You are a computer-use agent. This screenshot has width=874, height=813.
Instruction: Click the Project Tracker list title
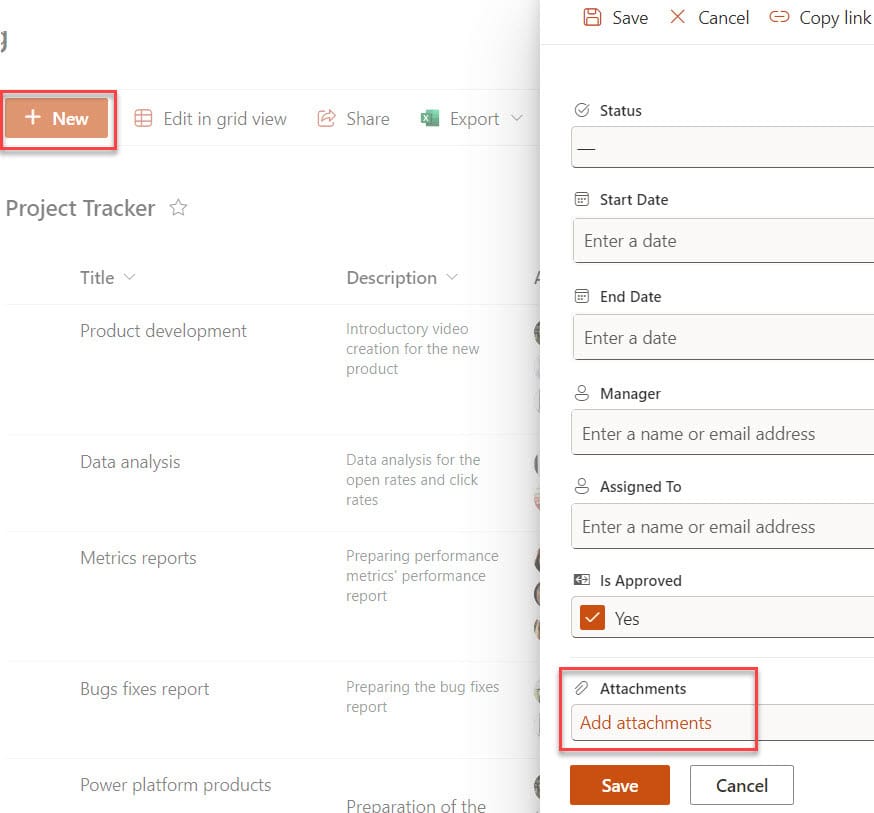[80, 208]
